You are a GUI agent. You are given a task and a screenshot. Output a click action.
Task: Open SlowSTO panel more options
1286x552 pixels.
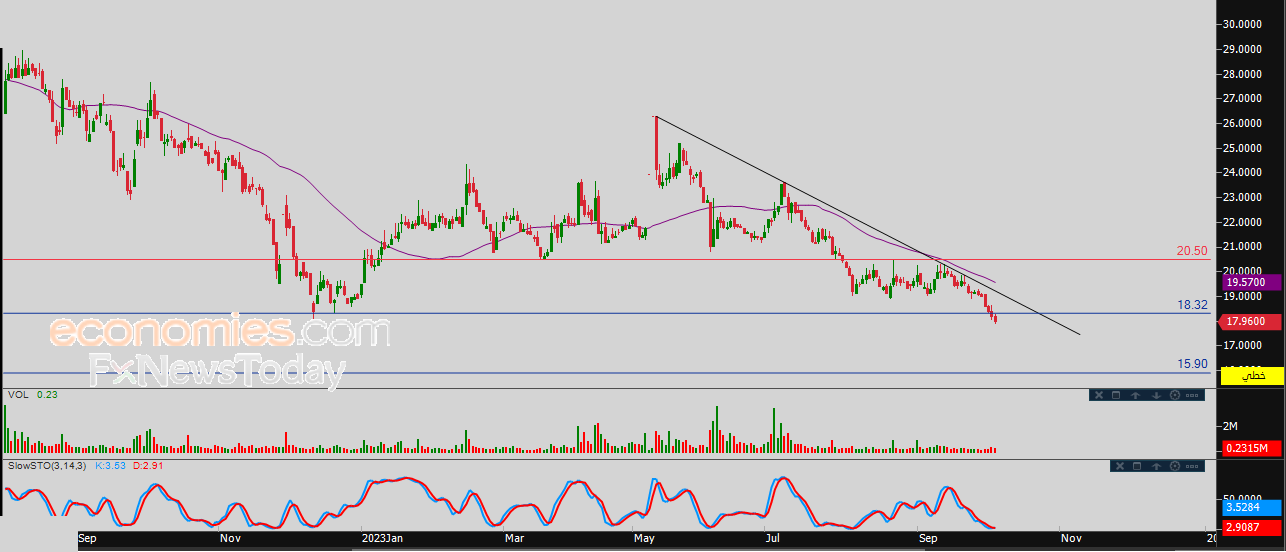coord(1192,466)
